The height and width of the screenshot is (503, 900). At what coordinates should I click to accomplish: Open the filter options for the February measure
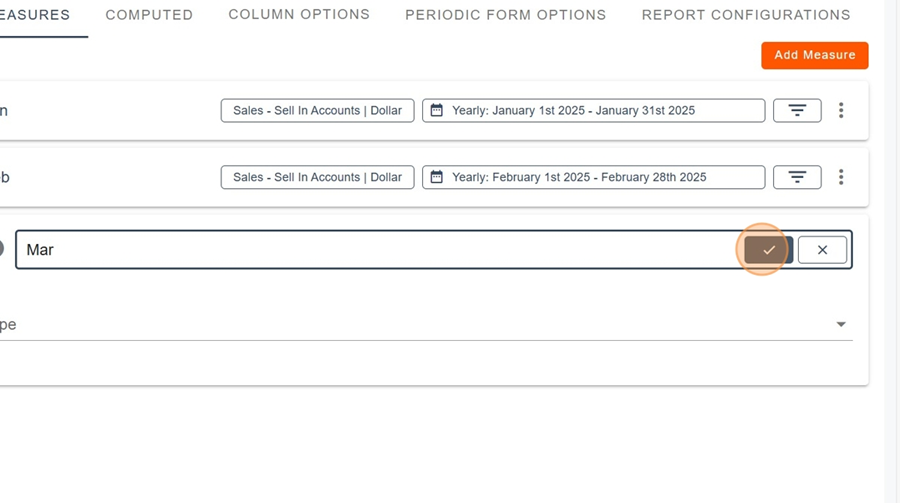pos(797,177)
